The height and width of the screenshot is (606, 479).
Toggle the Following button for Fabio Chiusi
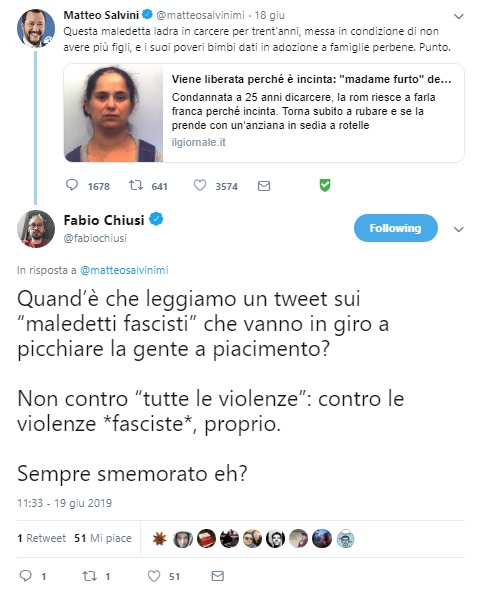click(x=395, y=228)
